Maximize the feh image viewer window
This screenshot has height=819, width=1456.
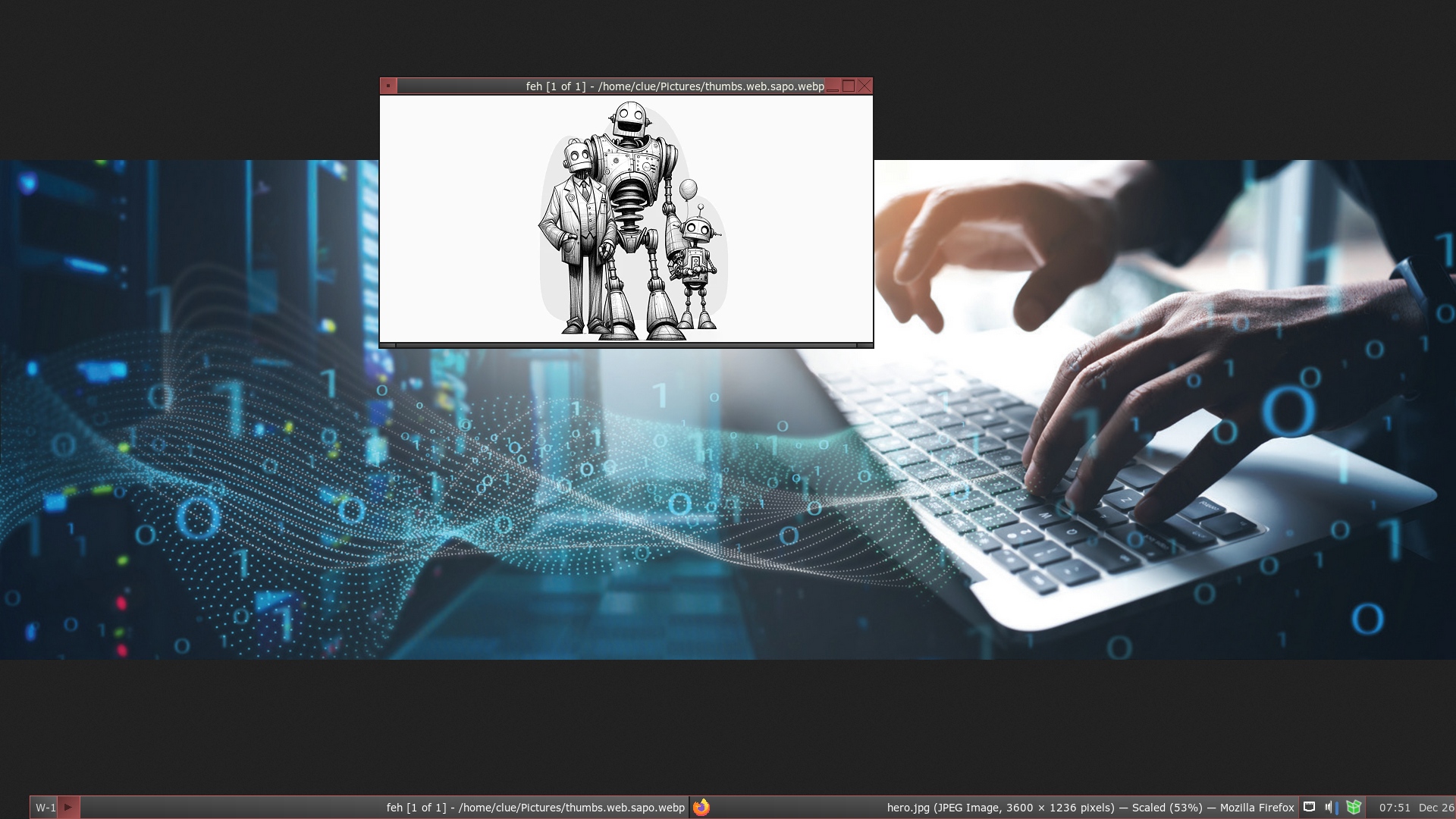(x=849, y=86)
